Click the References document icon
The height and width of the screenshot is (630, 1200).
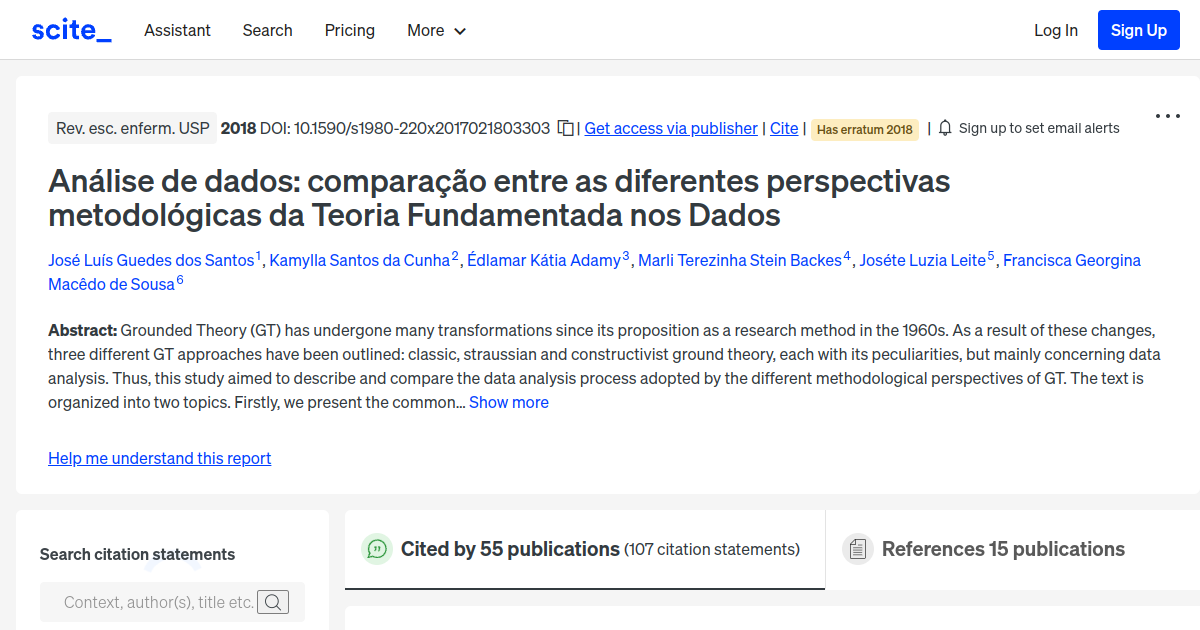click(x=857, y=548)
